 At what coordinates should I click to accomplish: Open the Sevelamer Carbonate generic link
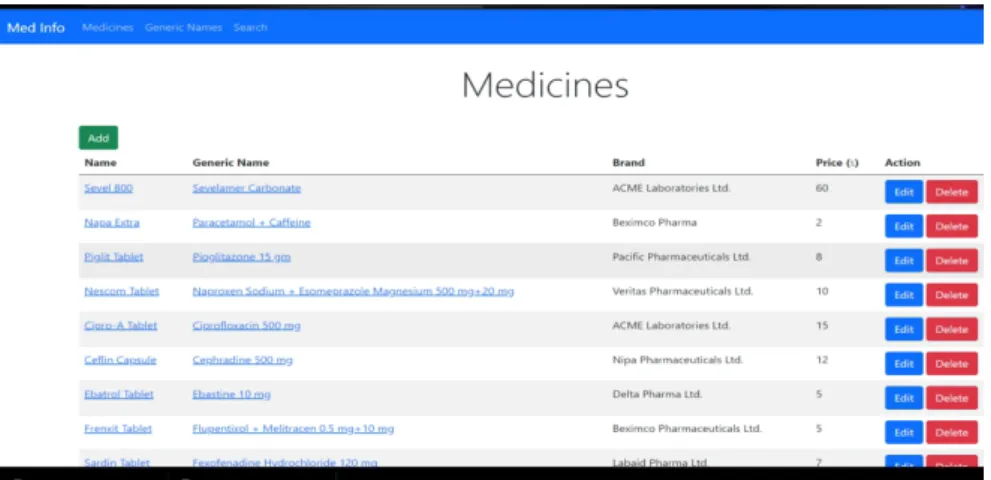click(246, 188)
